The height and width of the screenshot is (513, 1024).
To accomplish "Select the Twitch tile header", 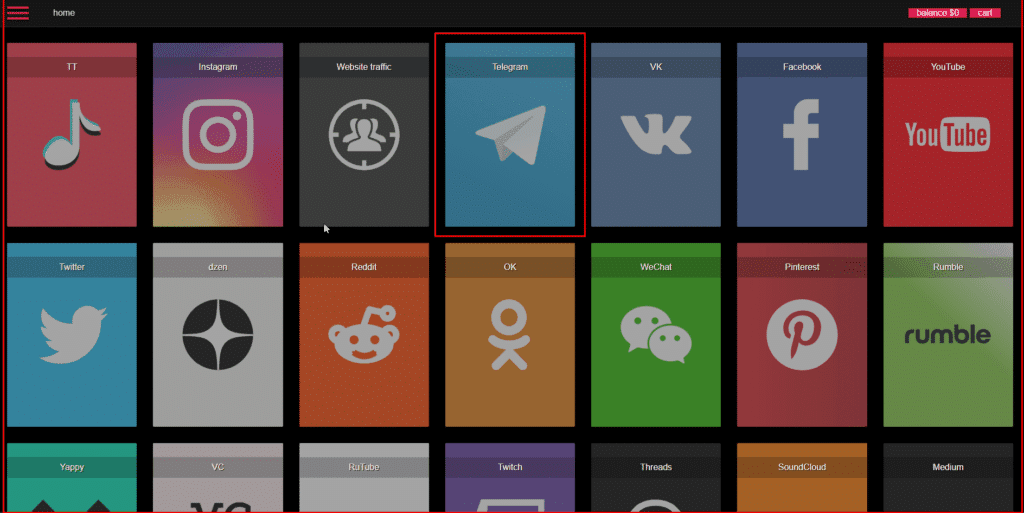I will [510, 467].
